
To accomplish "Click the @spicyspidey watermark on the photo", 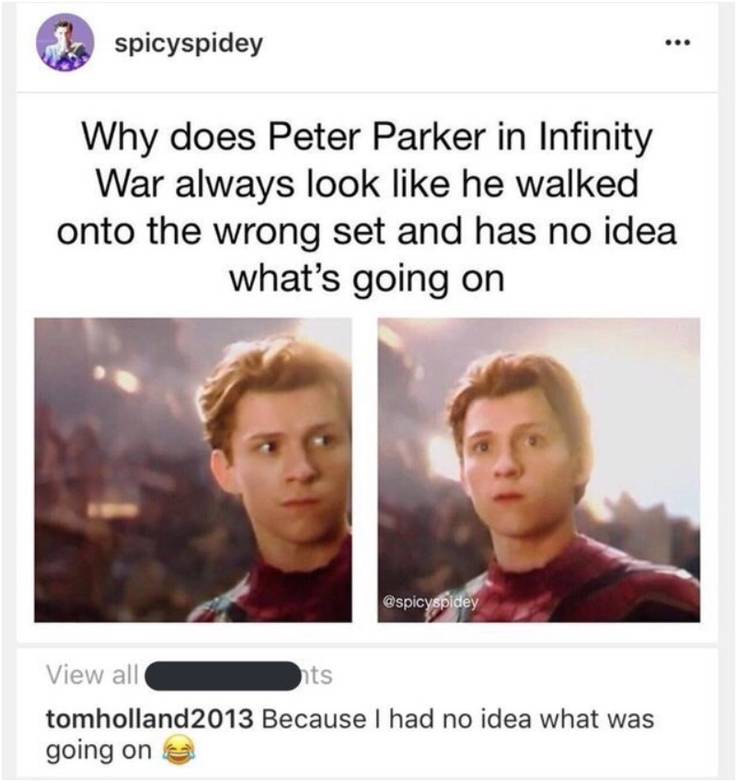I will pyautogui.click(x=431, y=602).
